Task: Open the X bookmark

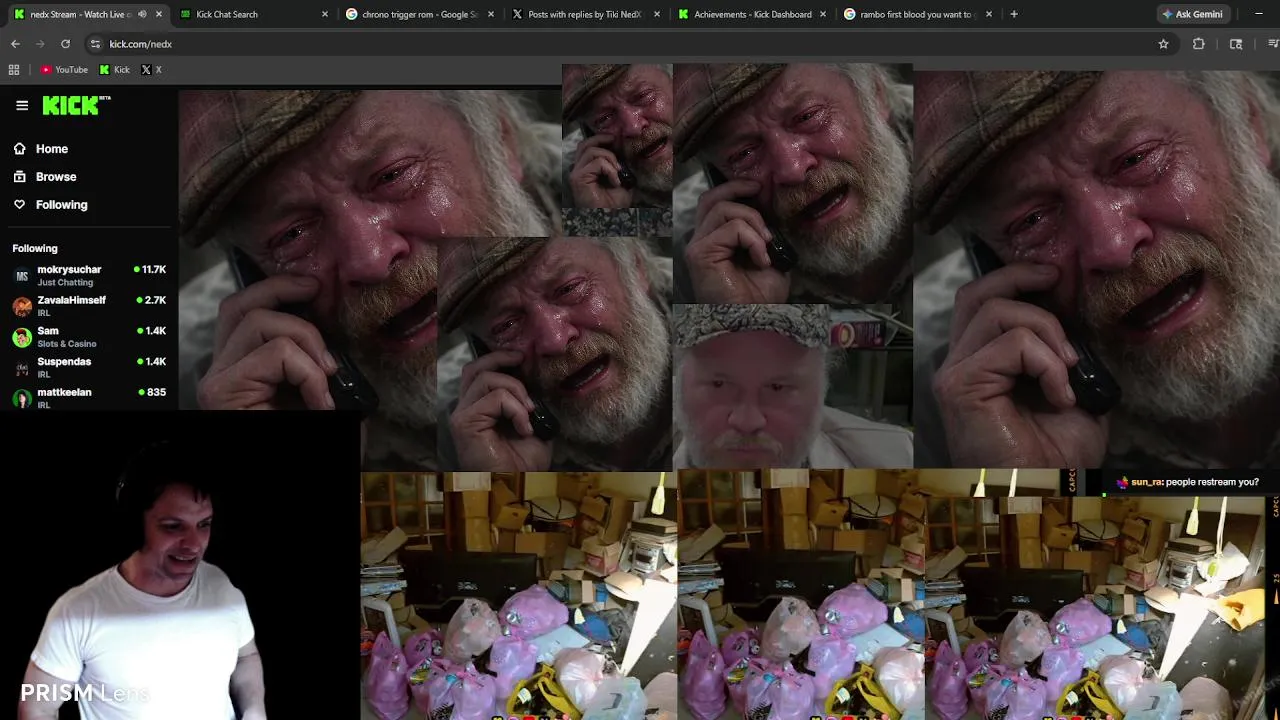Action: click(x=151, y=70)
